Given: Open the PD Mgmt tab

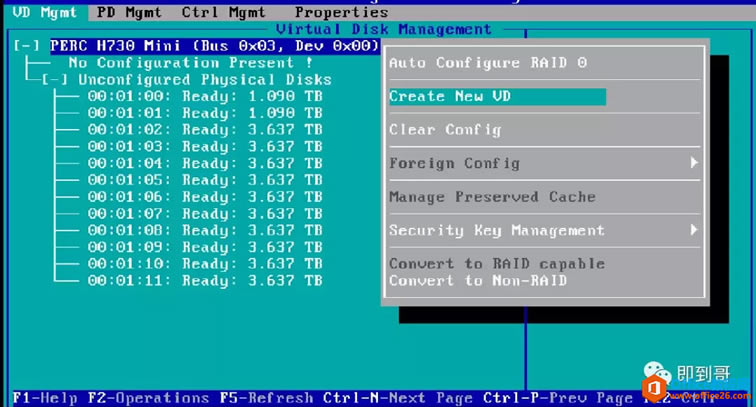Looking at the screenshot, I should (x=129, y=13).
